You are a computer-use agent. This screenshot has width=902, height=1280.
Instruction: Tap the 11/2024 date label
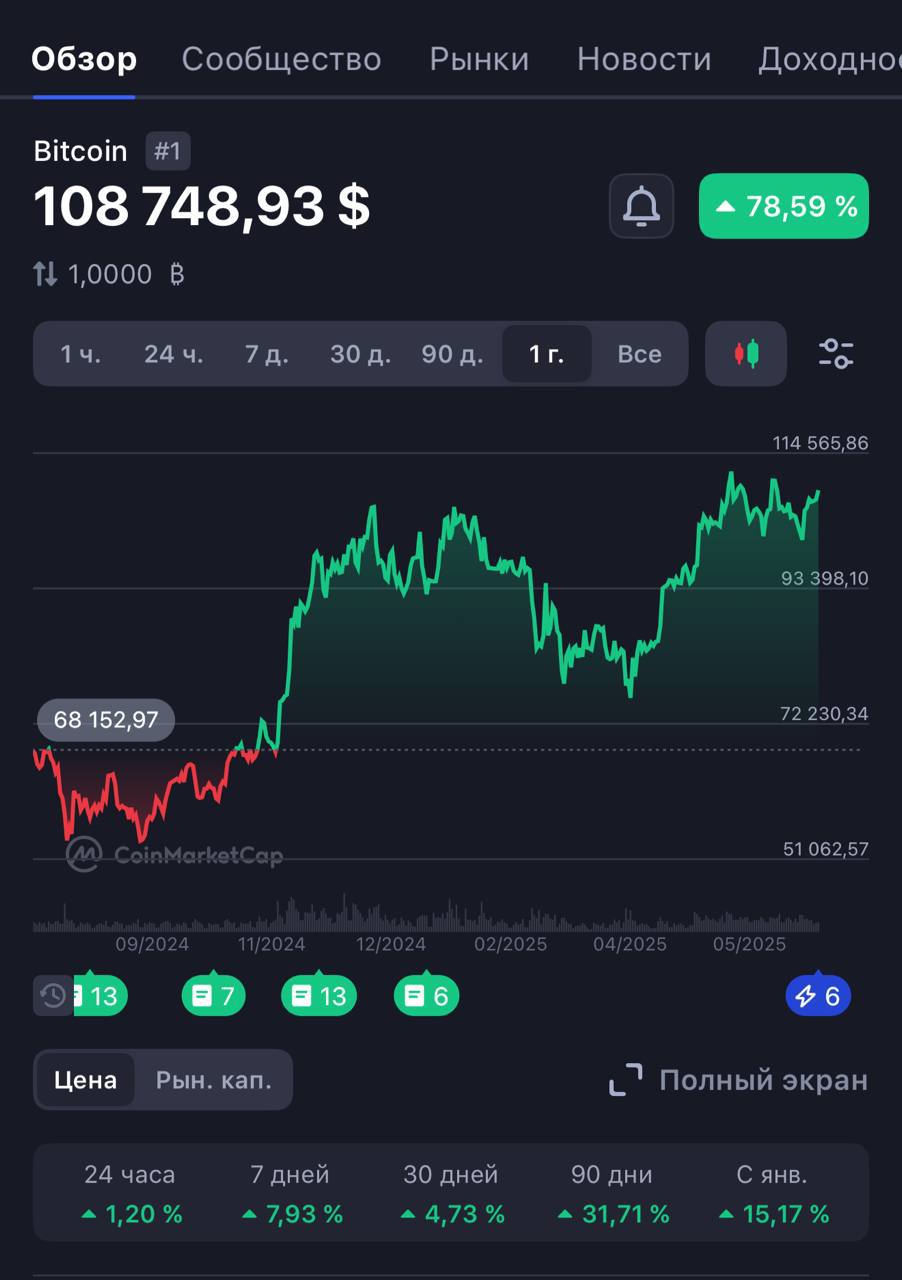(271, 944)
